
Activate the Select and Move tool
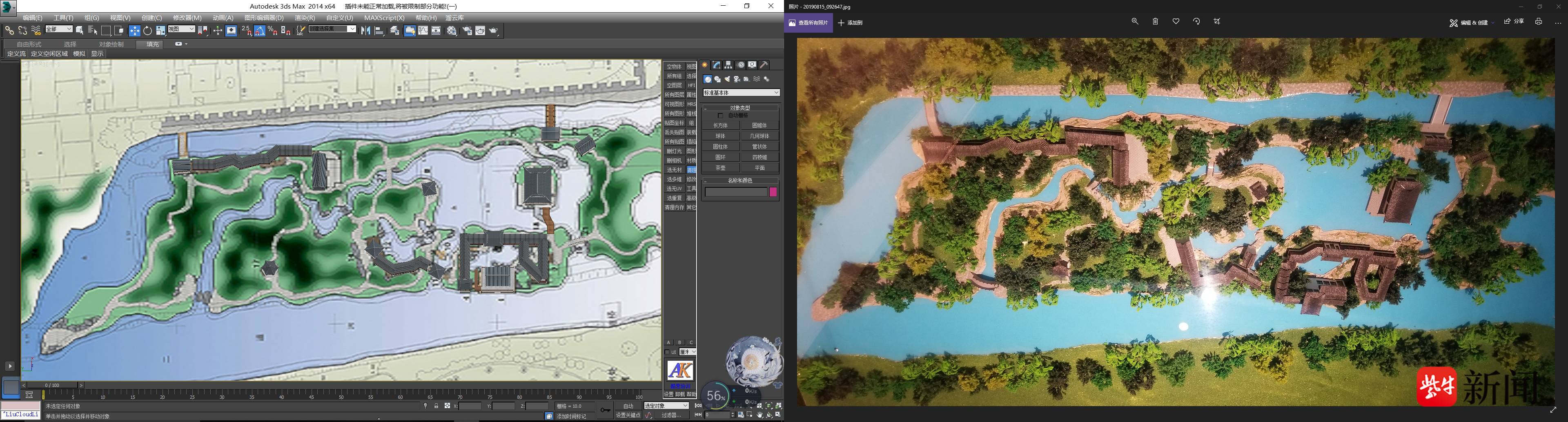pyautogui.click(x=134, y=30)
